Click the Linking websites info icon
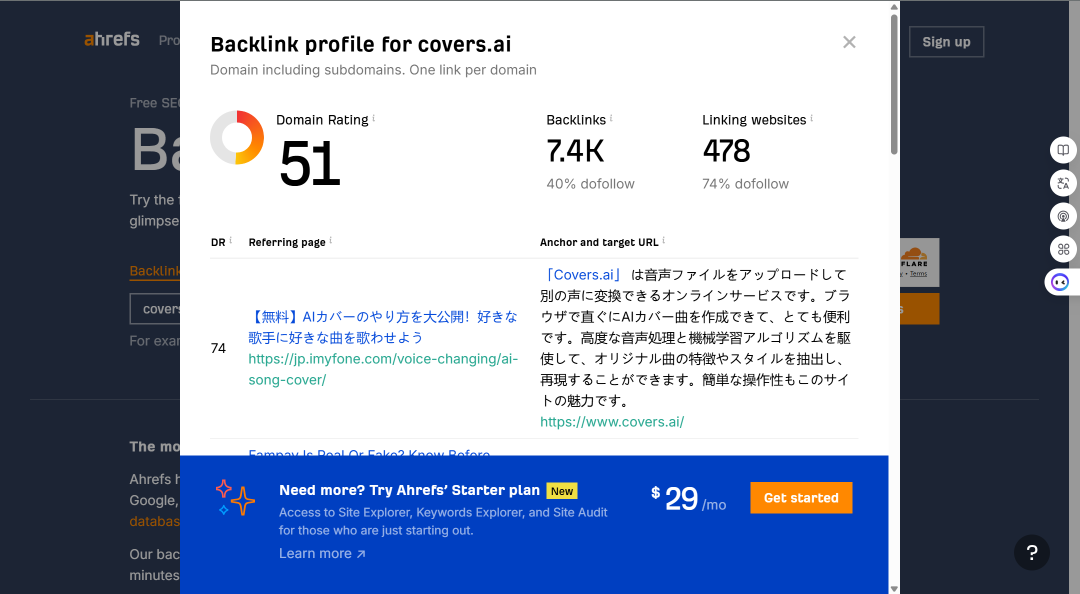 (811, 118)
